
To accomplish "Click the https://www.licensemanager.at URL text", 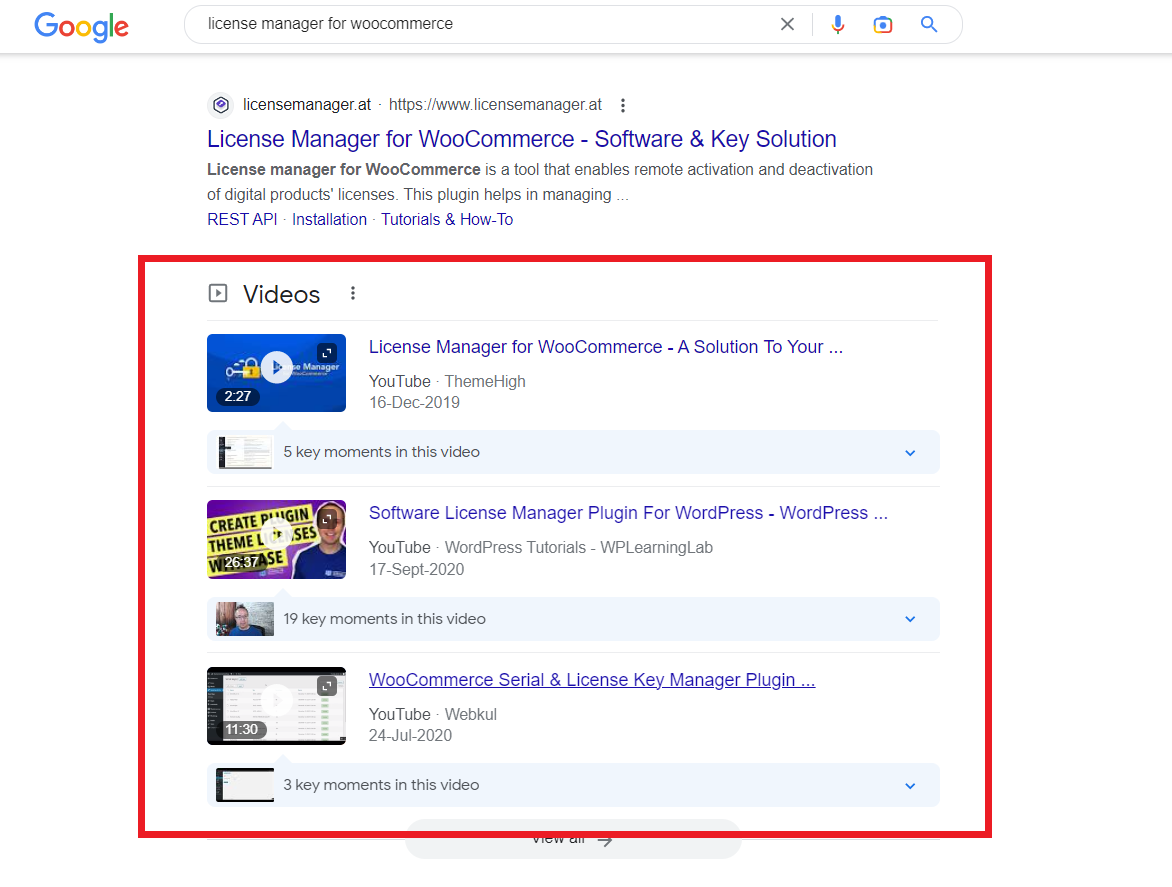I will [495, 105].
